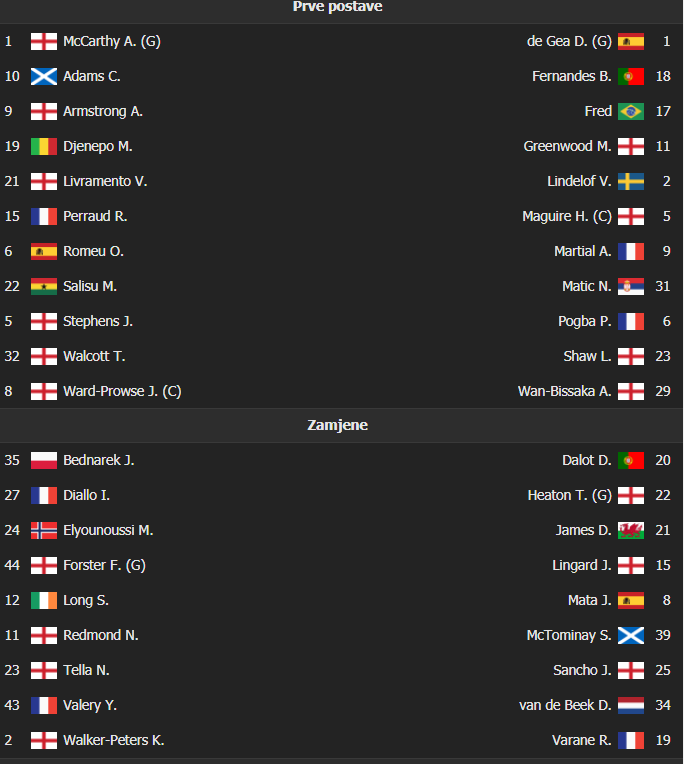Open player Fernandes B.
Image resolution: width=684 pixels, height=764 pixels.
(x=571, y=76)
